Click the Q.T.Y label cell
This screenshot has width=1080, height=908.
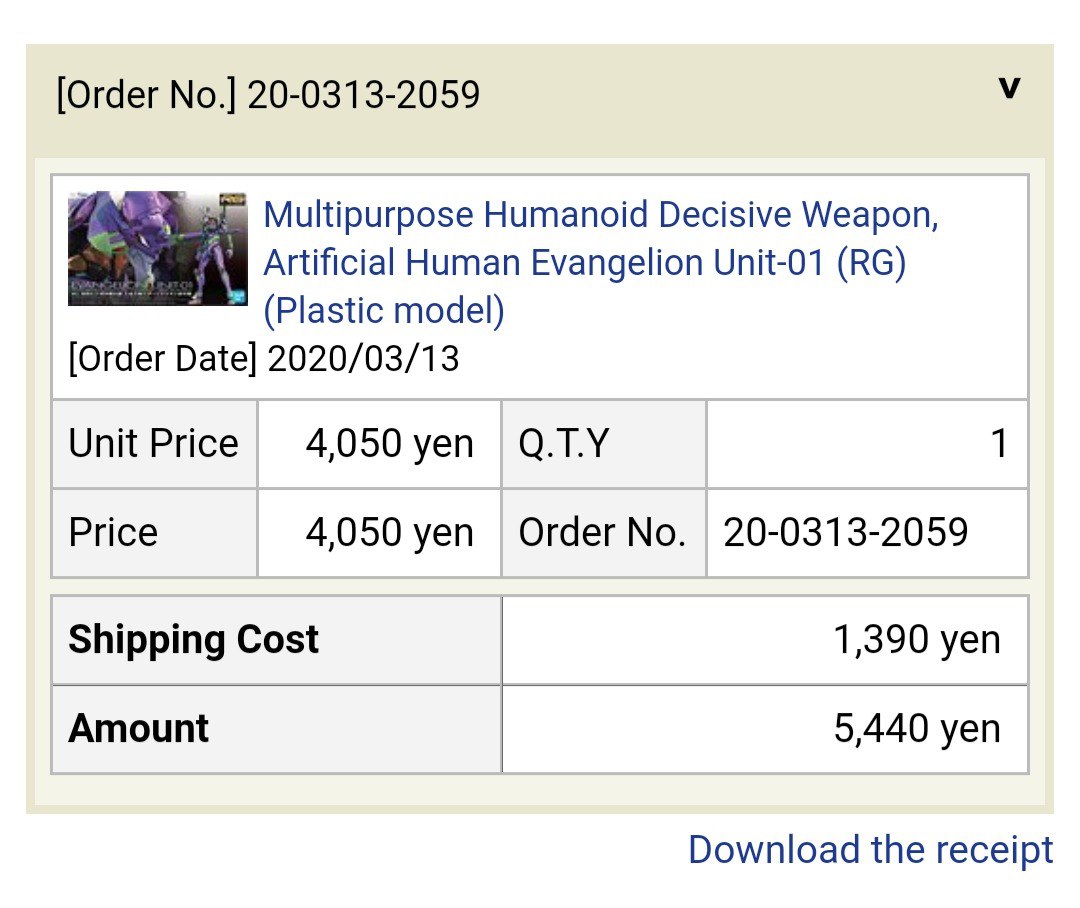point(604,444)
